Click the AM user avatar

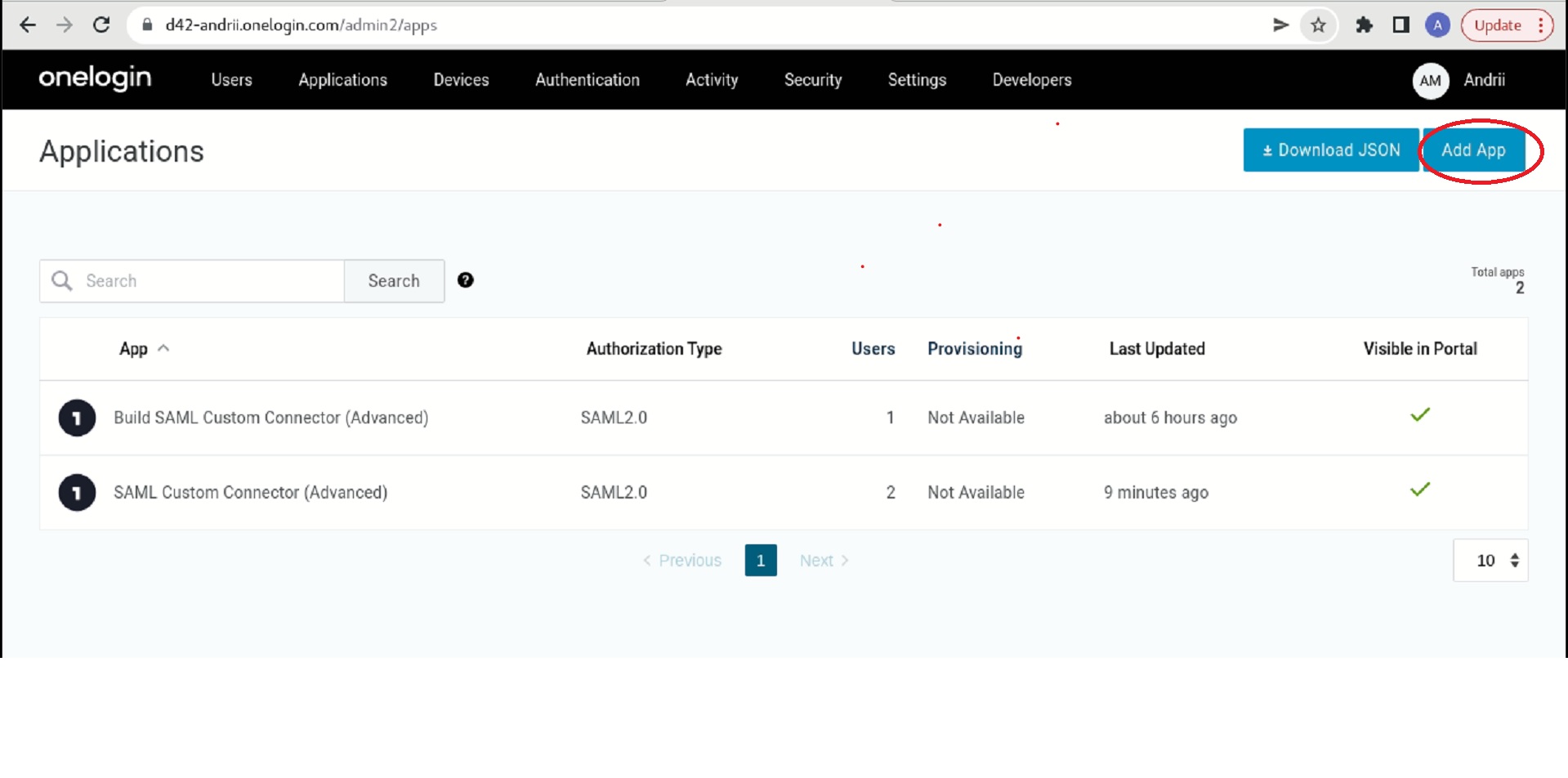click(1430, 80)
